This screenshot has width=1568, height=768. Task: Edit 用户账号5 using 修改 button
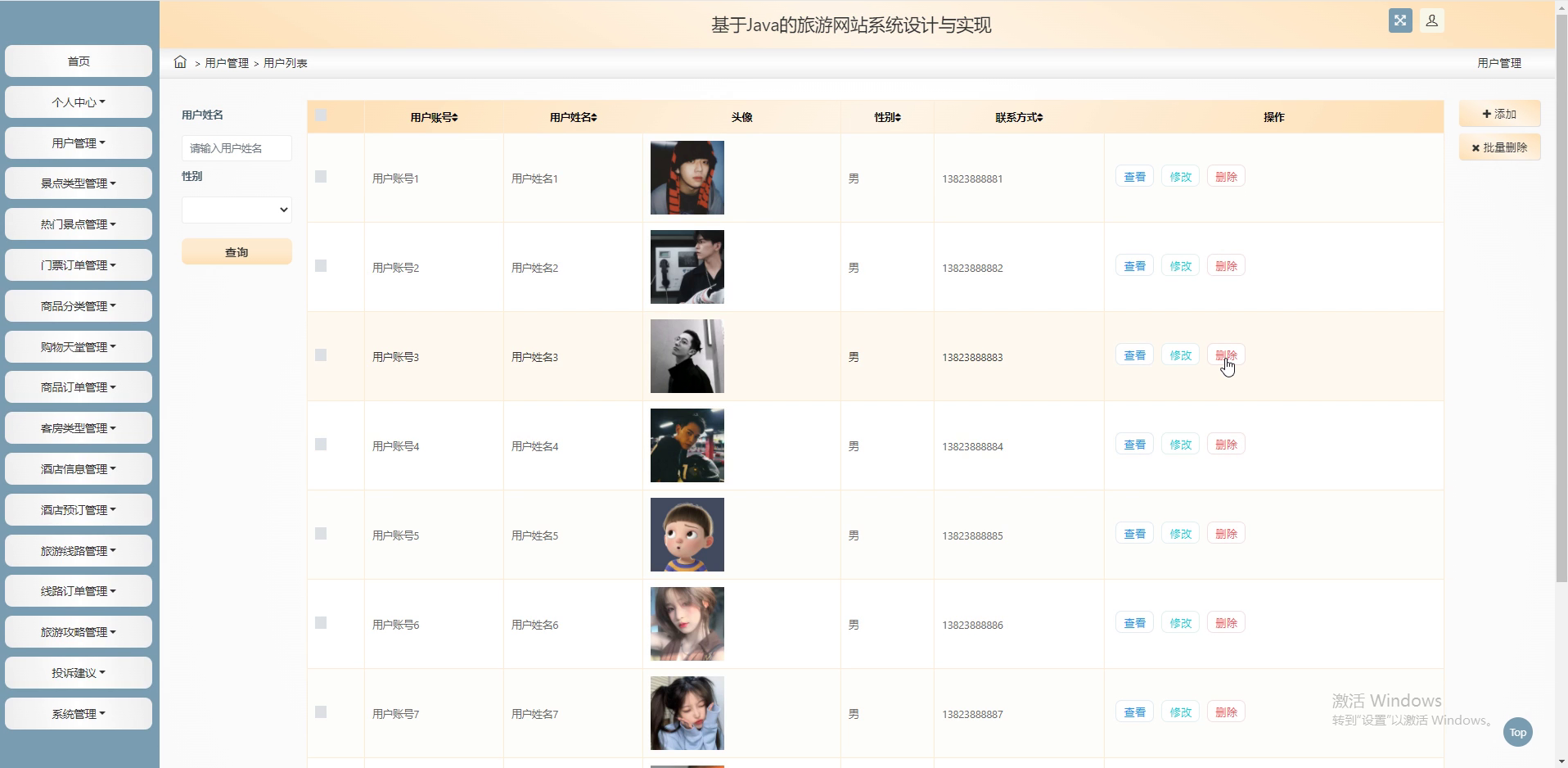1180,534
